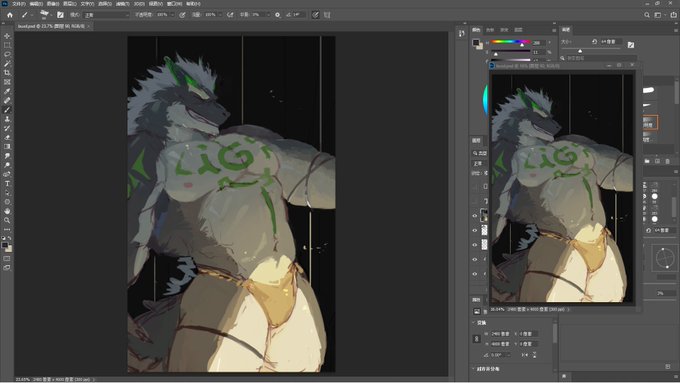Viewport: 680px width, 383px height.
Task: Select the Zoom tool in left toolbar
Action: (x=7, y=220)
